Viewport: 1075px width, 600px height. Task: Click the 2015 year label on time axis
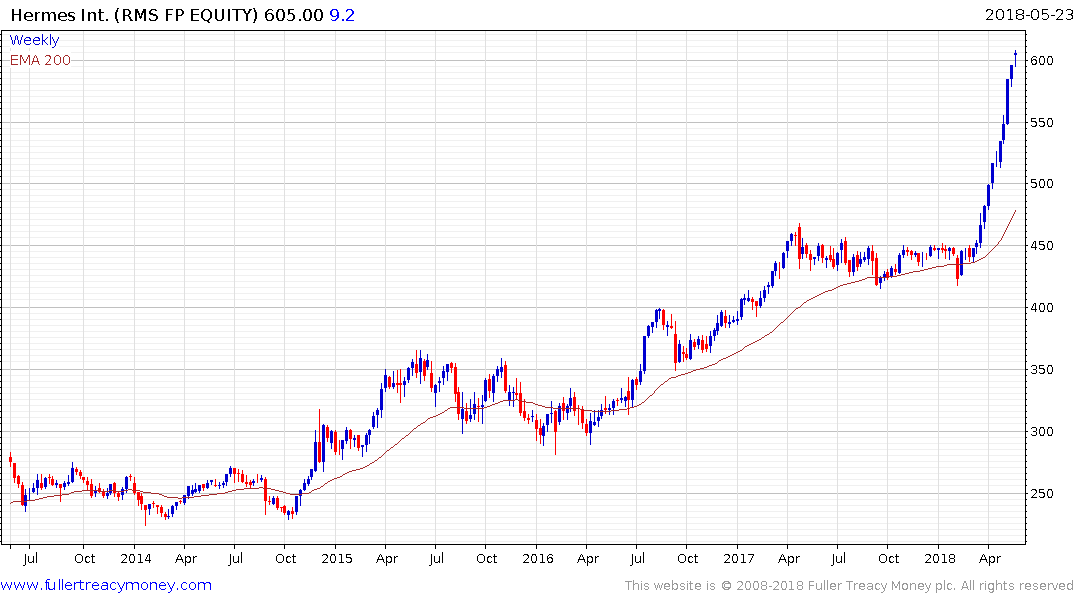337,558
